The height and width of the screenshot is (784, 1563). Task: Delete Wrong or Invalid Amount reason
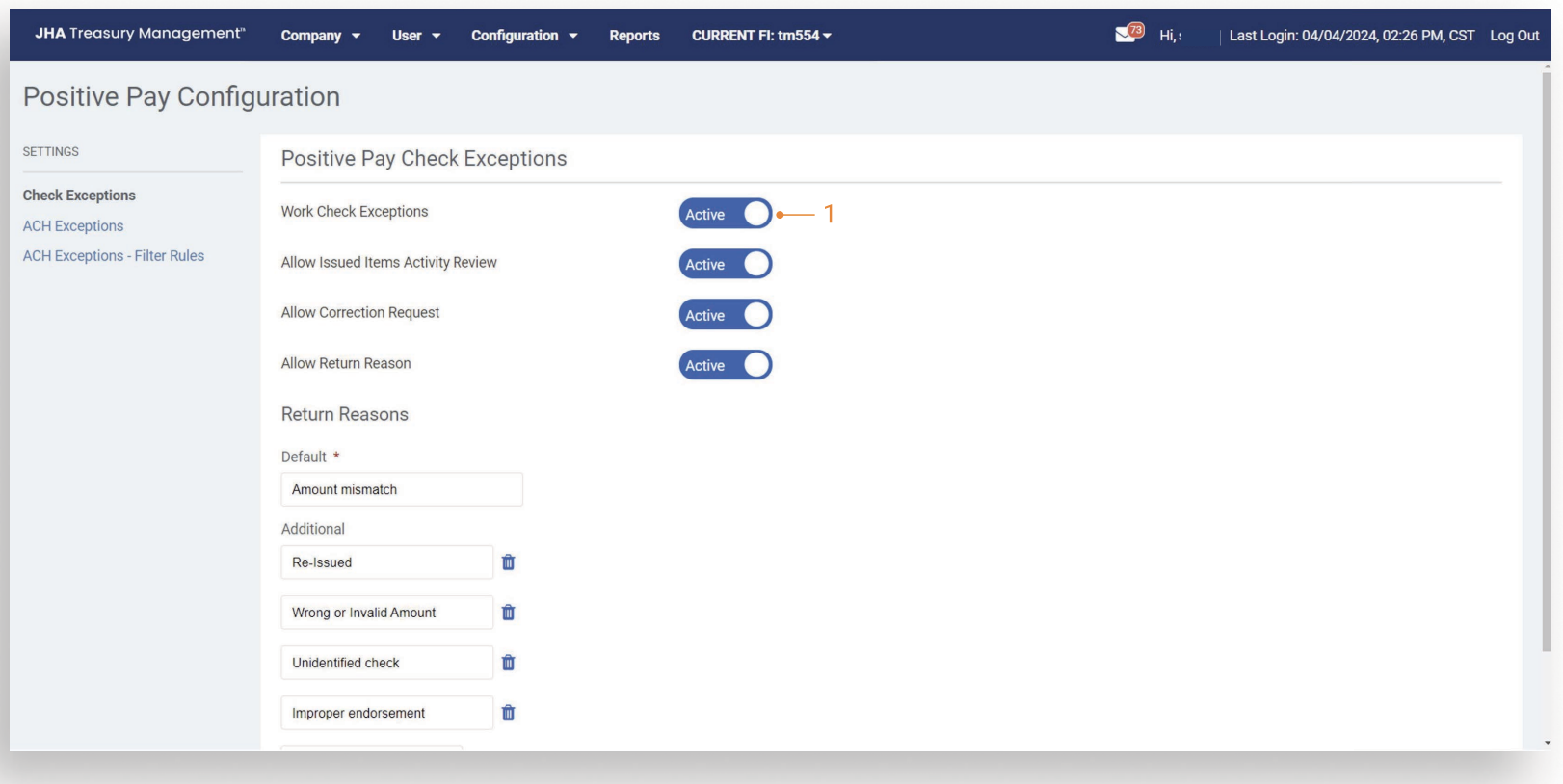[x=509, y=613]
